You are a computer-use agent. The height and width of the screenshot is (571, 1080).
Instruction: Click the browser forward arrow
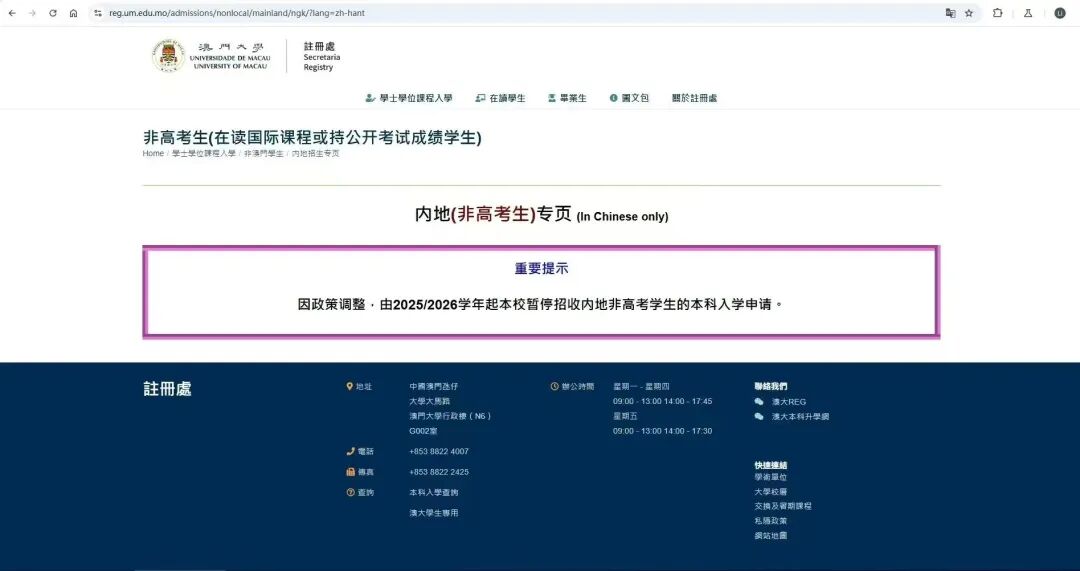point(32,13)
